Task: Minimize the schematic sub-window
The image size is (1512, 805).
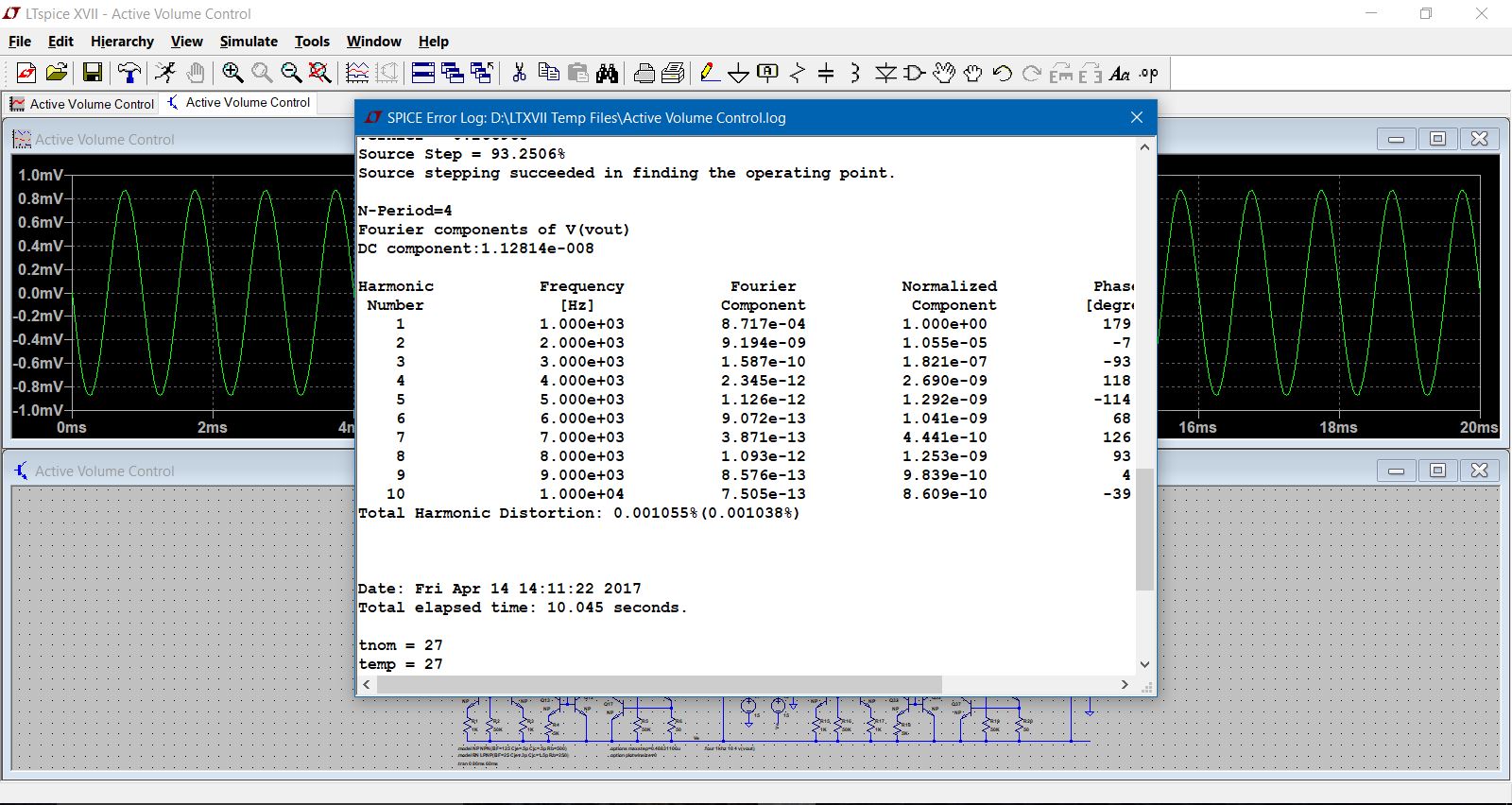Action: [x=1396, y=471]
